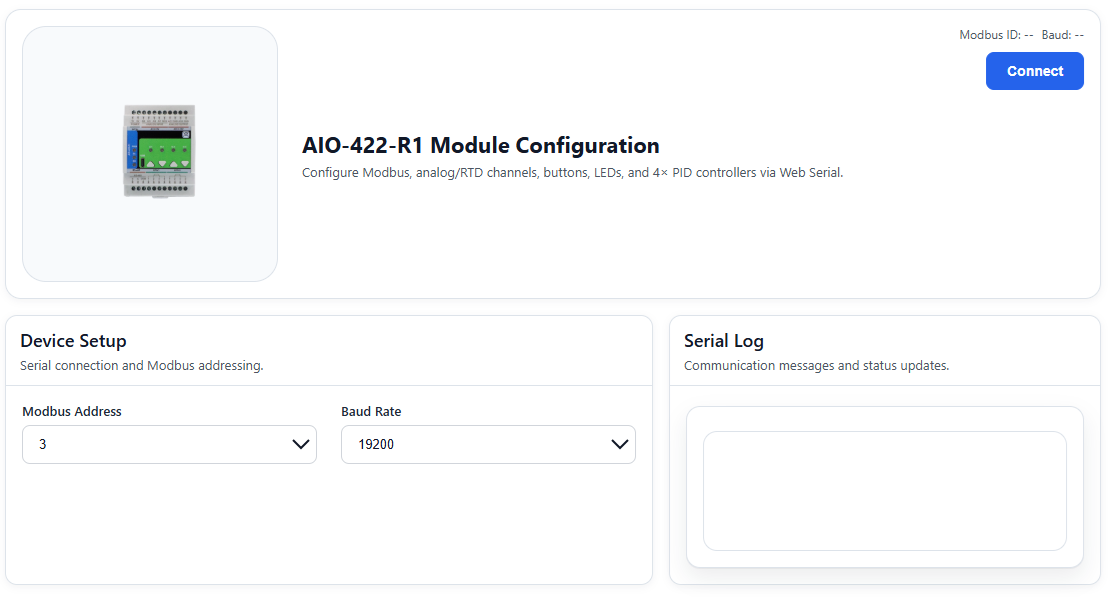
Task: Click the blue Connect button
Action: click(1034, 71)
